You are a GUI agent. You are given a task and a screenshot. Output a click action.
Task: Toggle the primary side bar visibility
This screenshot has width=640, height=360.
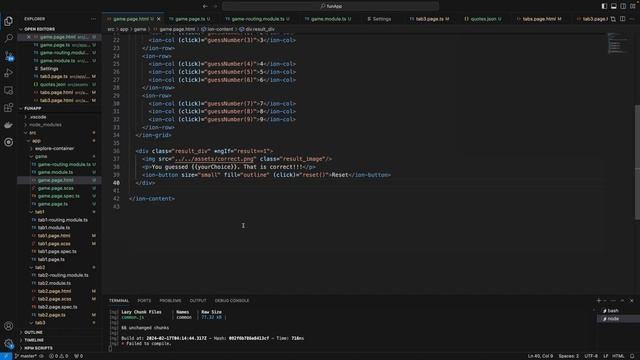604,6
